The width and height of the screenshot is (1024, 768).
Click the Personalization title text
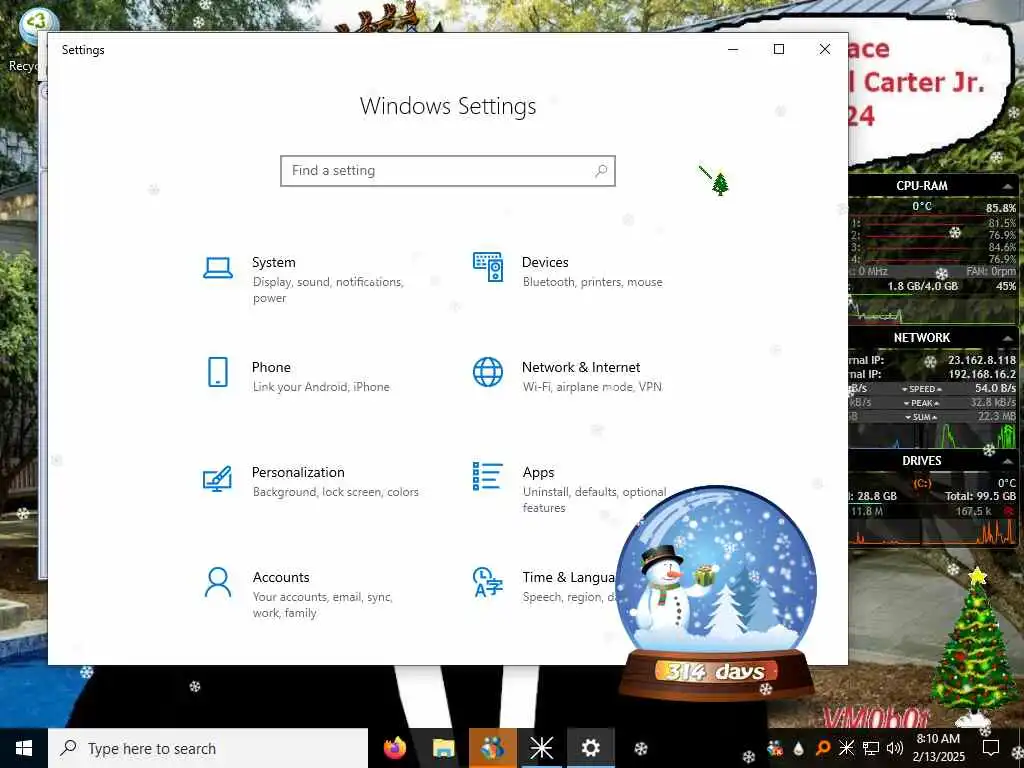pos(298,472)
